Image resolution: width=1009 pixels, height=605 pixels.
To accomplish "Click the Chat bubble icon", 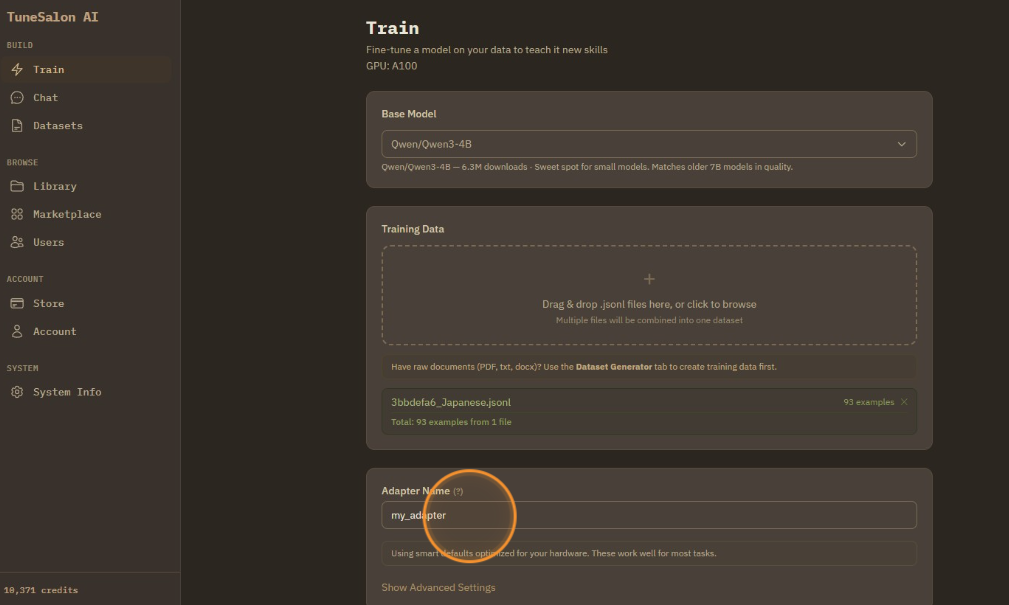I will pyautogui.click(x=17, y=98).
